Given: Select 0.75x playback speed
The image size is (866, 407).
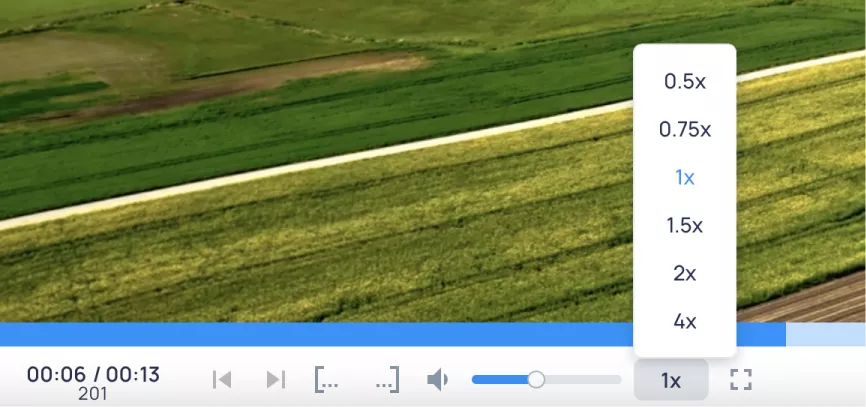Looking at the screenshot, I should [685, 130].
